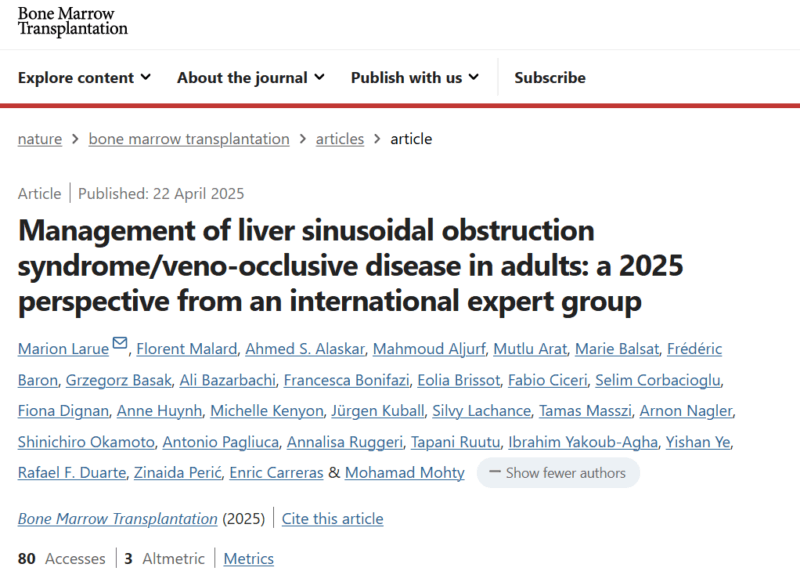This screenshot has height=582, width=800.
Task: Open the bone marrow transplantation breadcrumb
Action: click(189, 139)
